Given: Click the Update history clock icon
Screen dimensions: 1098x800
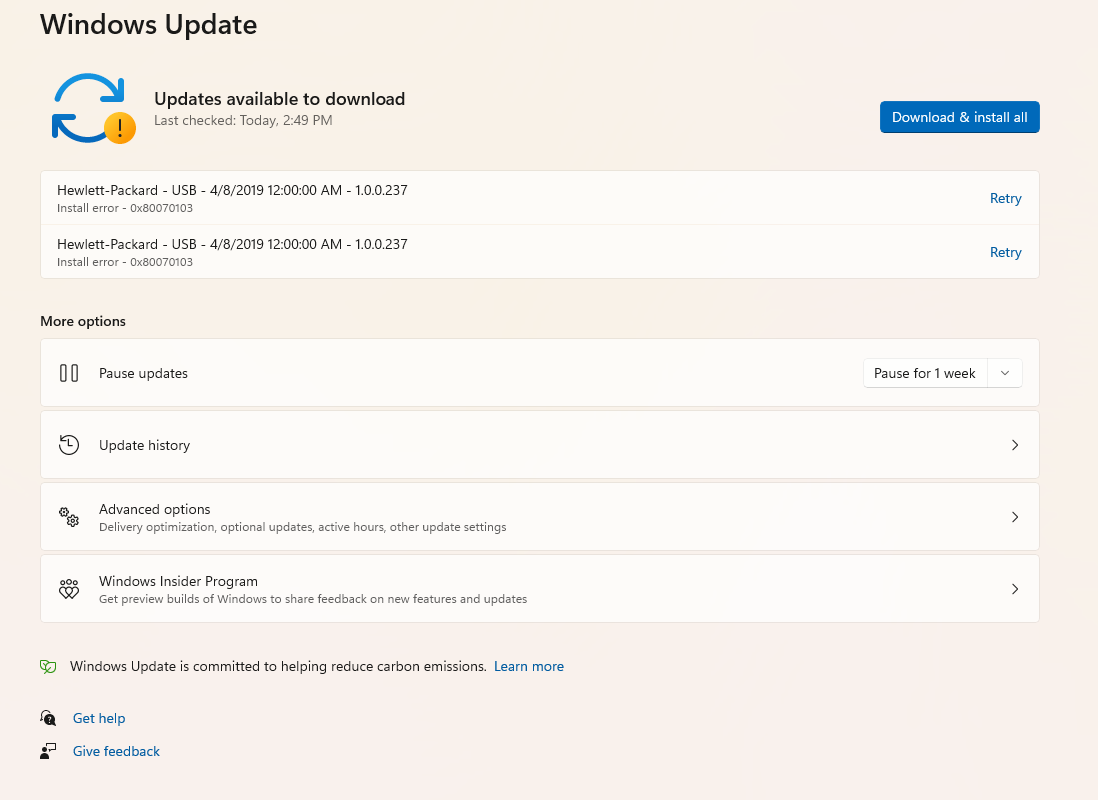Looking at the screenshot, I should point(69,445).
